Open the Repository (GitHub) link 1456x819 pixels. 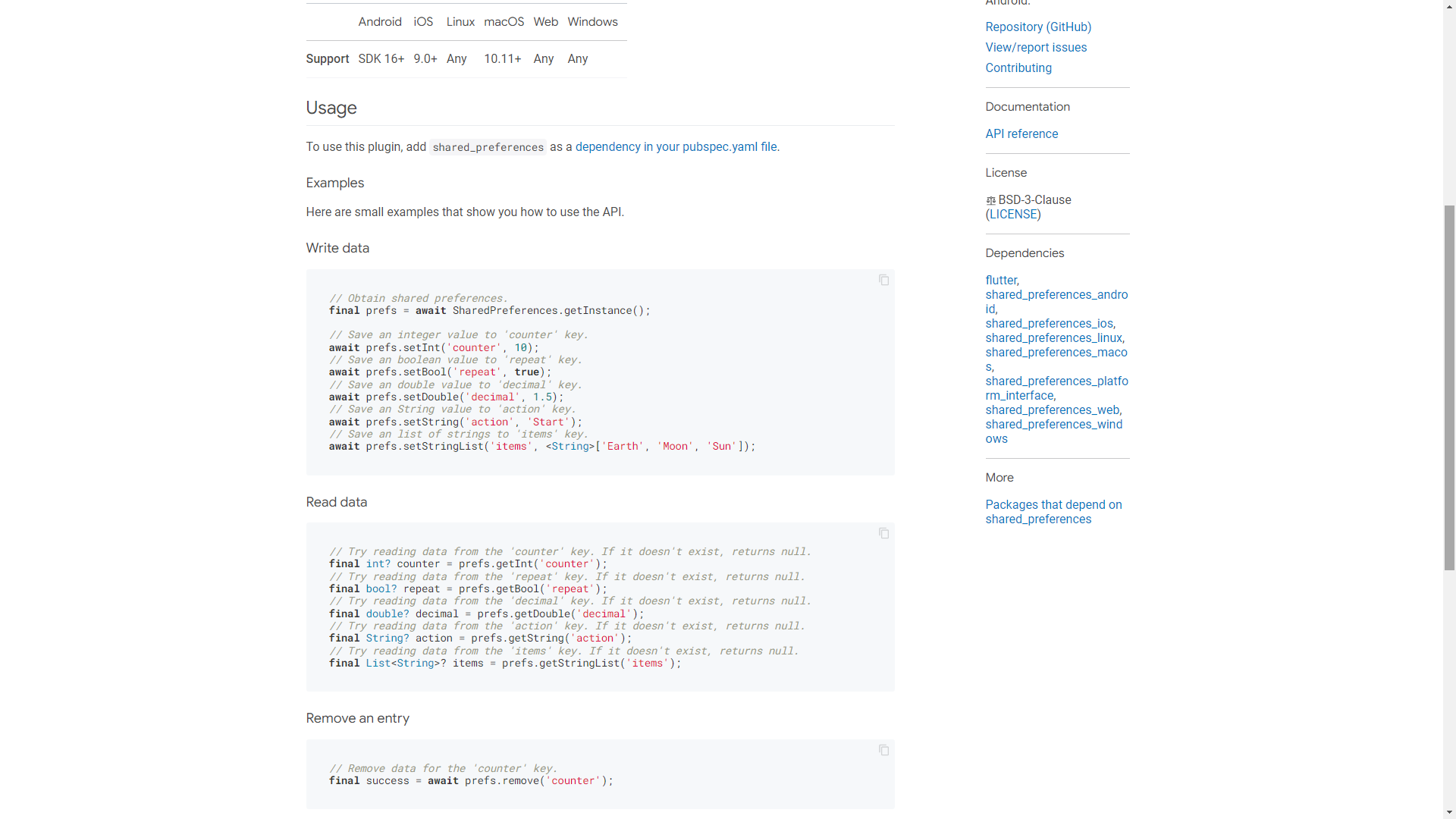pyautogui.click(x=1037, y=27)
